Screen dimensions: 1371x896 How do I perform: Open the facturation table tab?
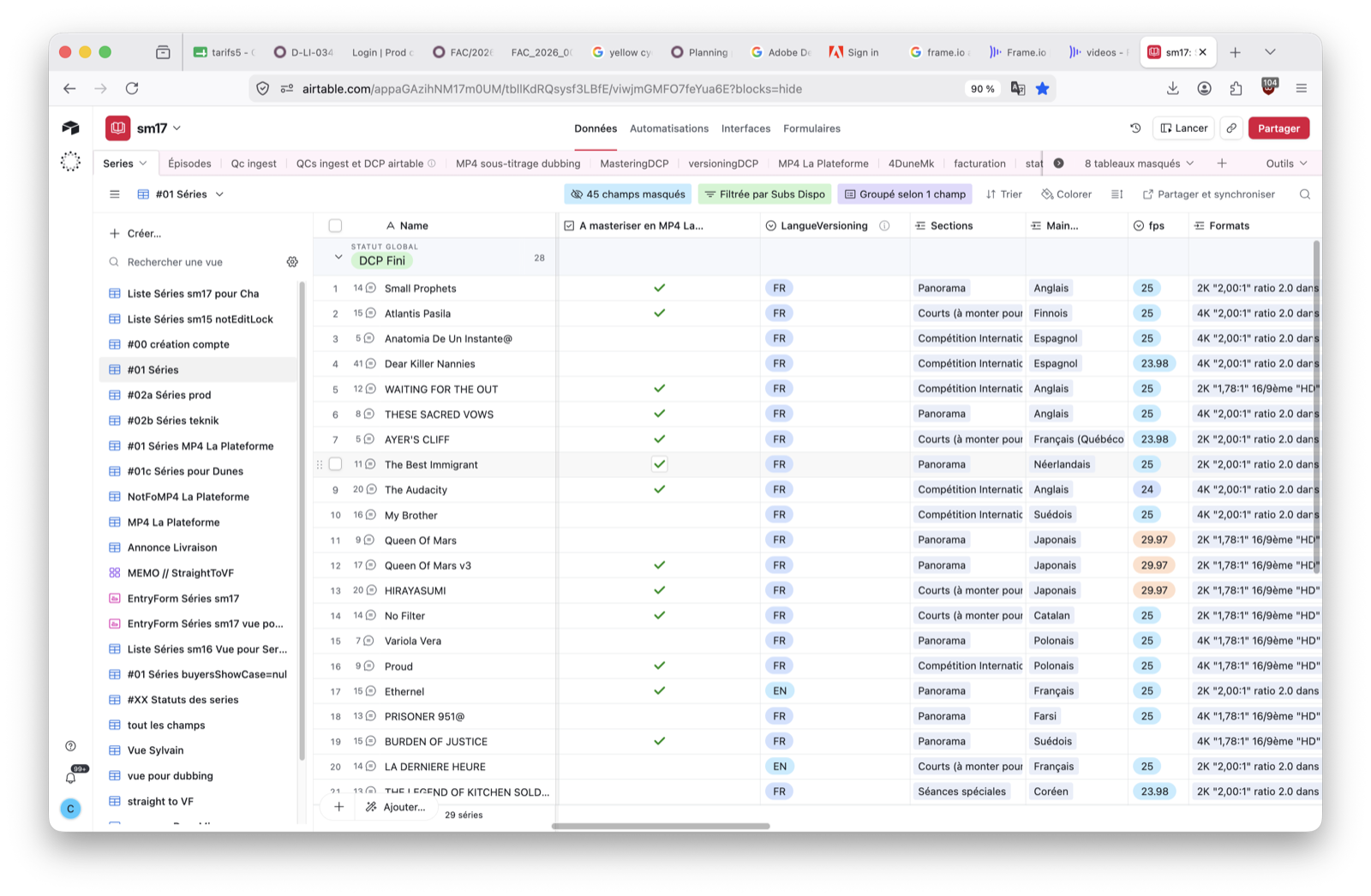click(x=979, y=164)
